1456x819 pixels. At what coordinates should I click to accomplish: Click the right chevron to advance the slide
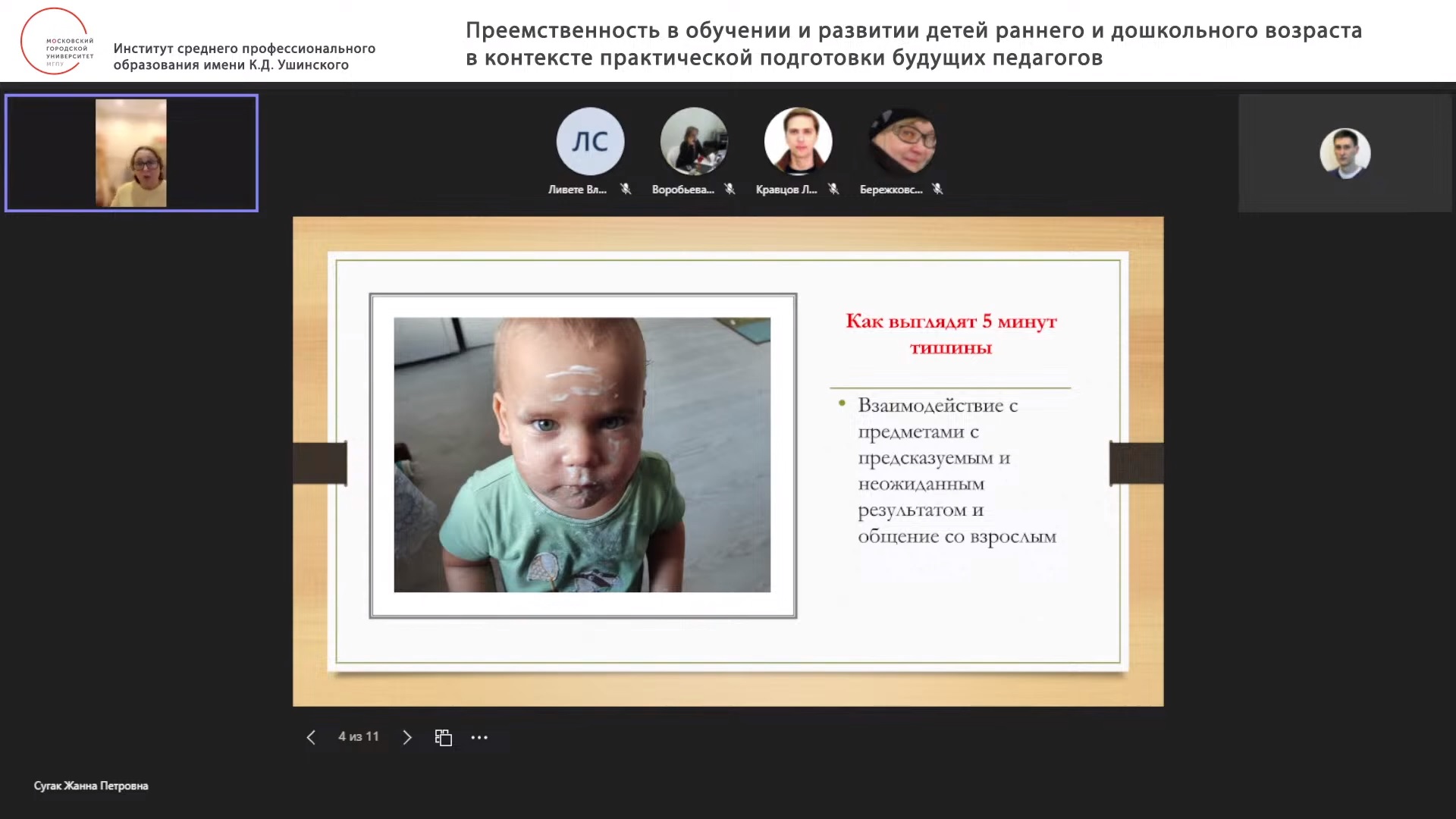(407, 736)
